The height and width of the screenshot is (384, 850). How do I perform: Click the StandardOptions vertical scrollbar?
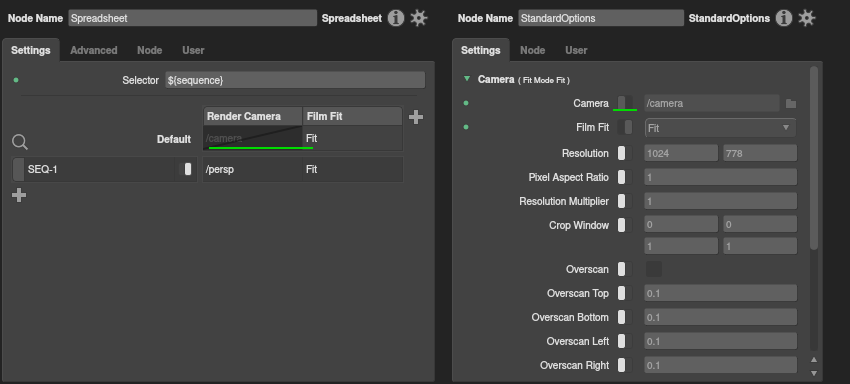(814, 158)
